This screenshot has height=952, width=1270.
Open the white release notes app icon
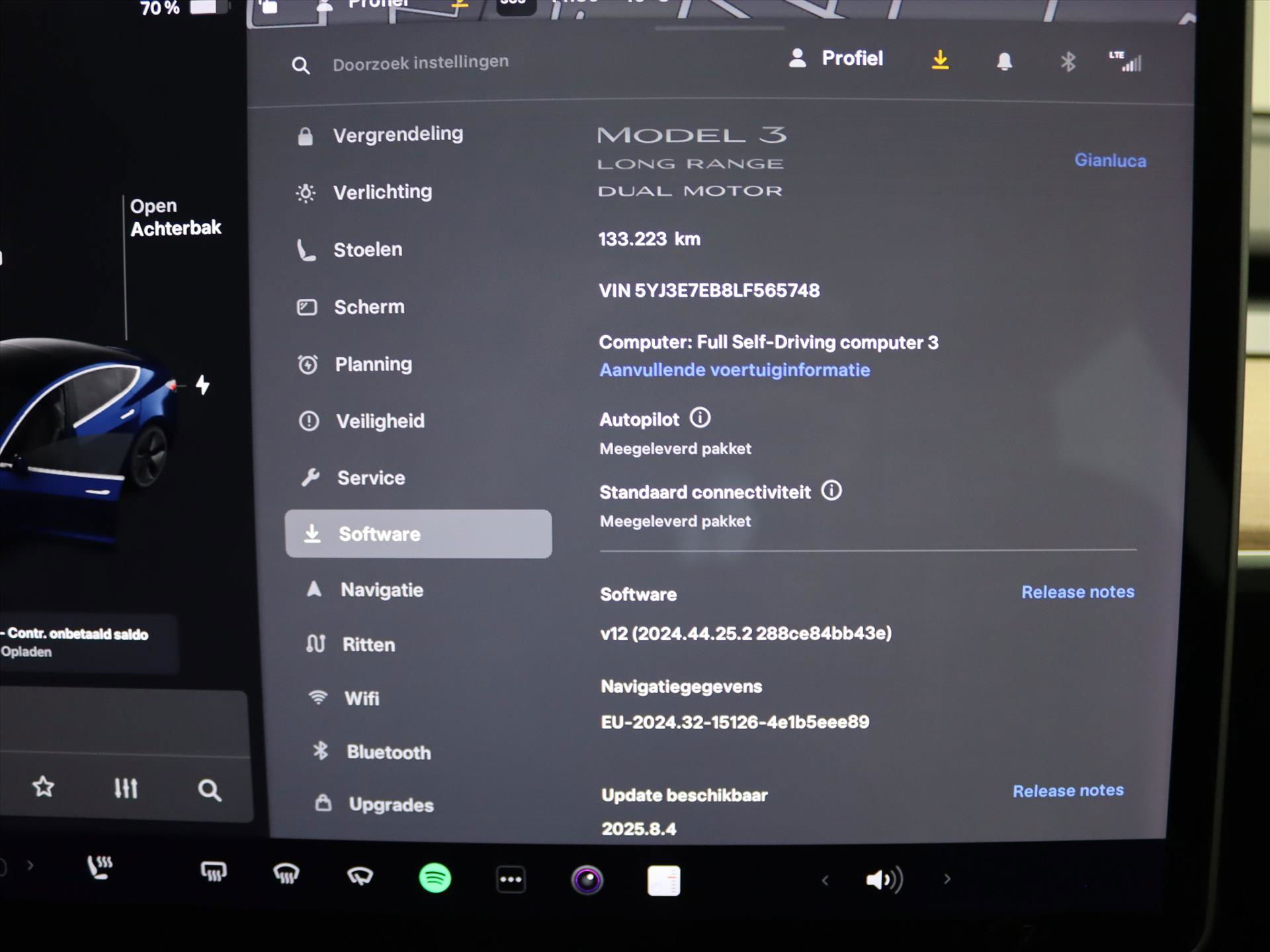tap(663, 881)
